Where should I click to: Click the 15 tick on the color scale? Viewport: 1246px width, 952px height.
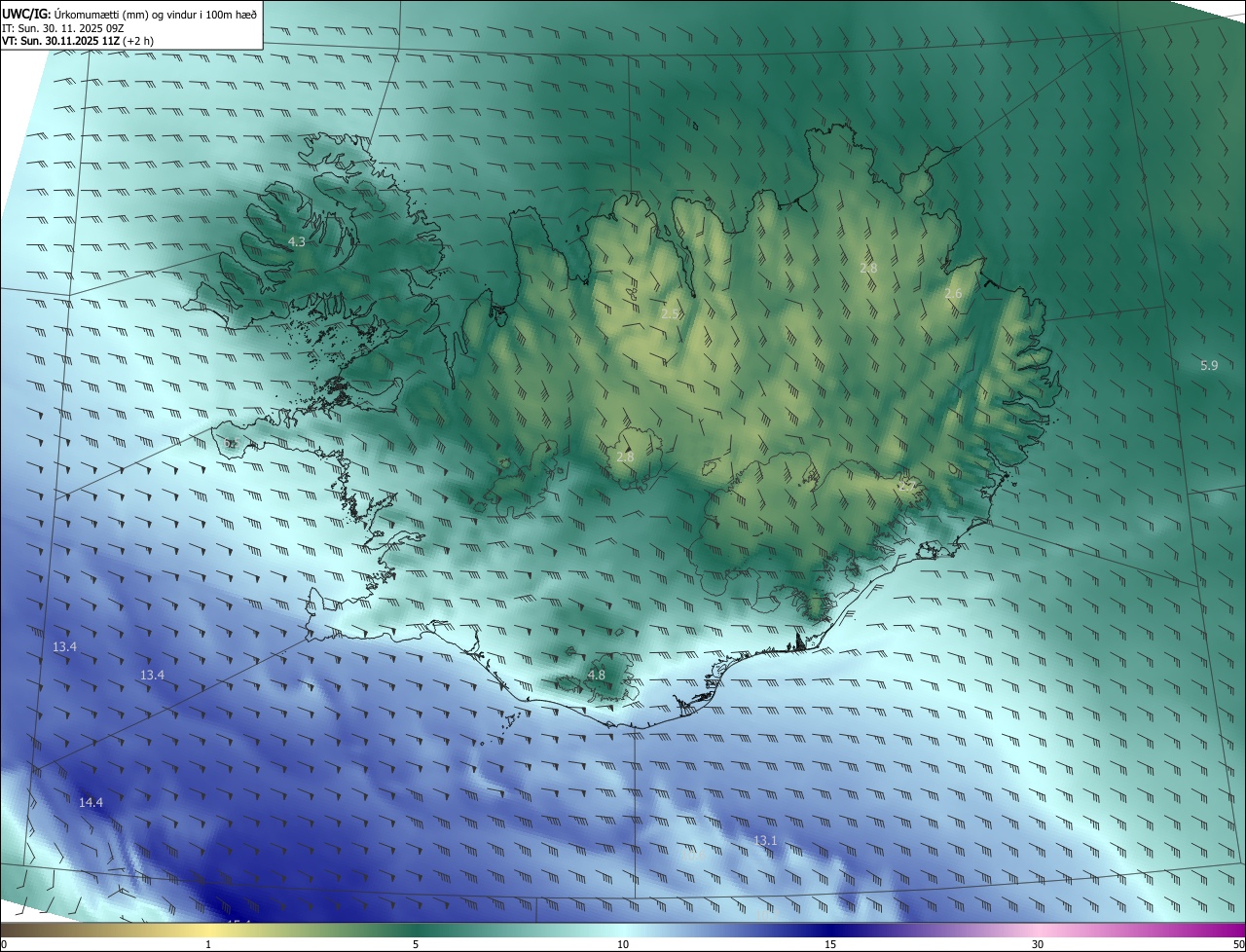[830, 944]
